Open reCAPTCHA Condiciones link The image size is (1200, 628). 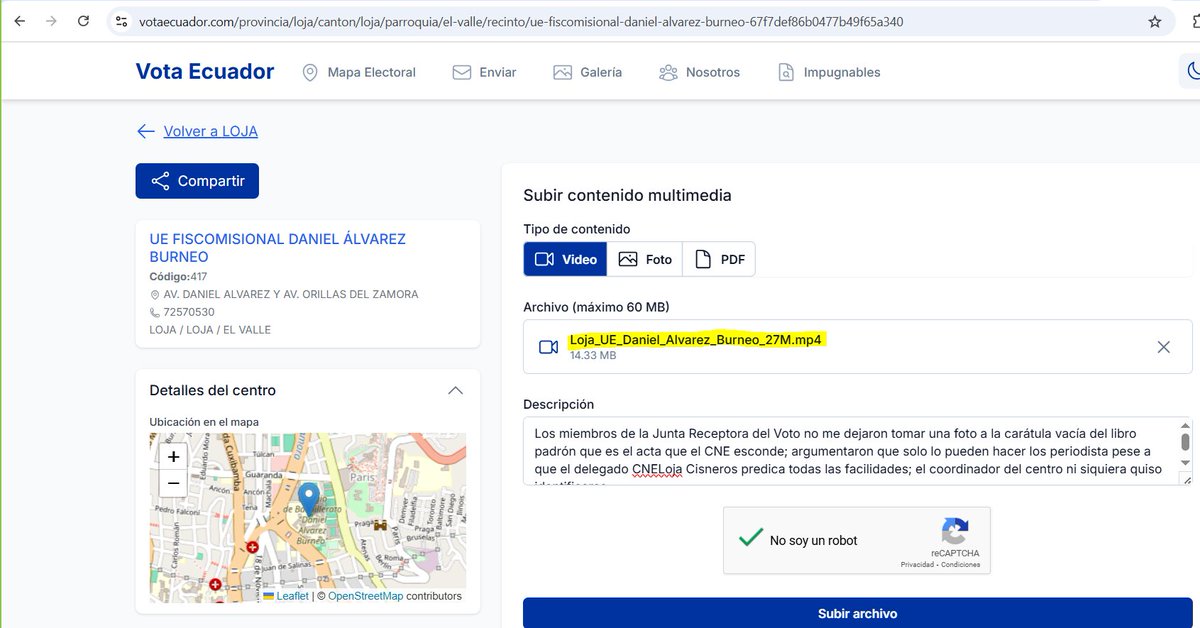(960, 565)
